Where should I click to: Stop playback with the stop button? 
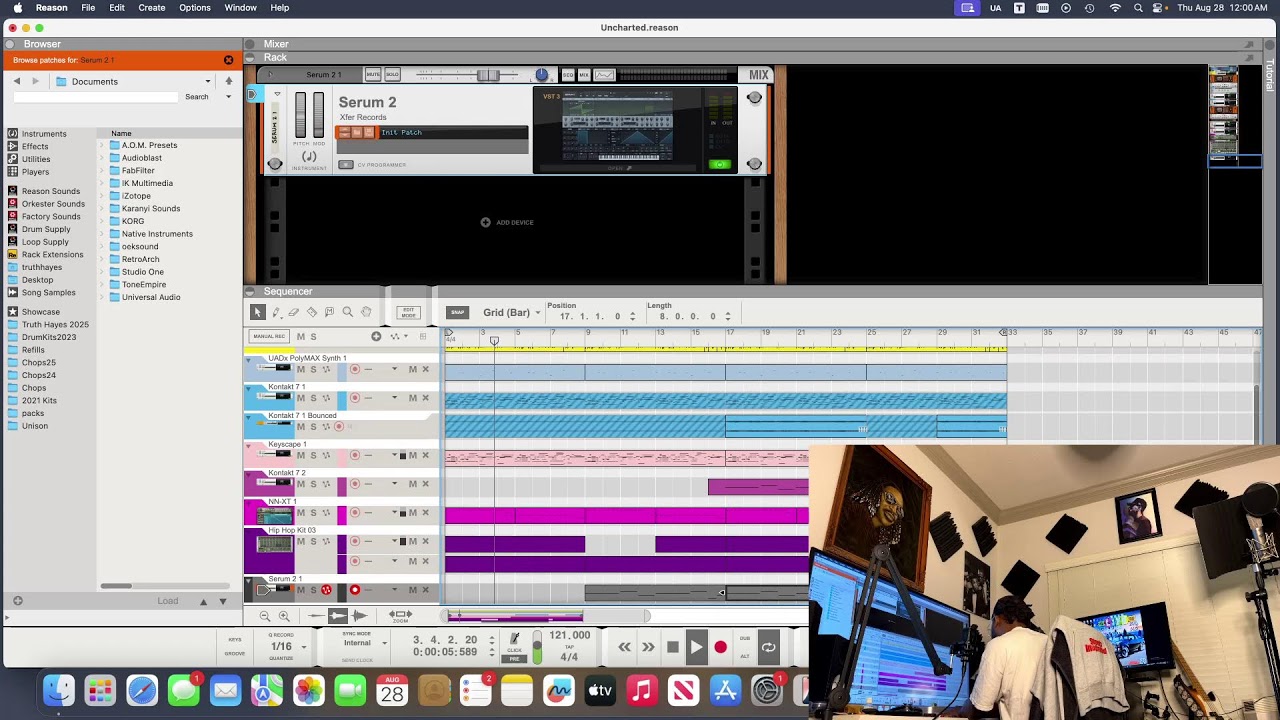(x=673, y=647)
